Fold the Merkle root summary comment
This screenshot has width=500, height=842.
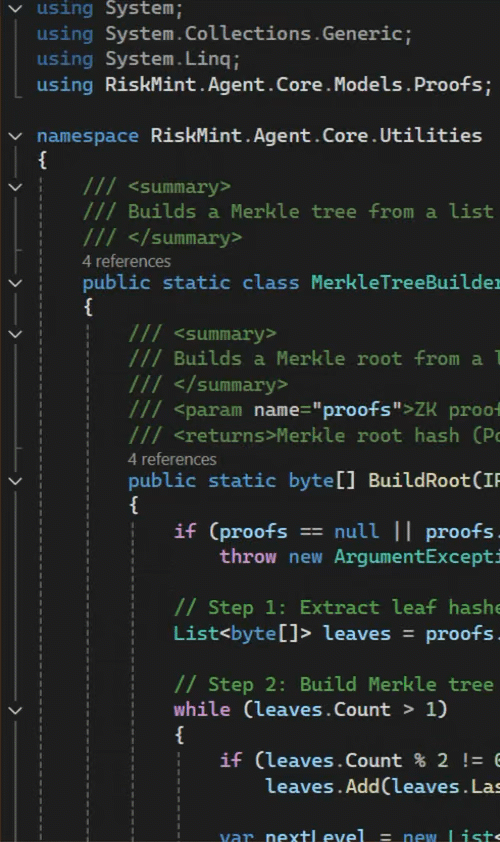point(16,333)
